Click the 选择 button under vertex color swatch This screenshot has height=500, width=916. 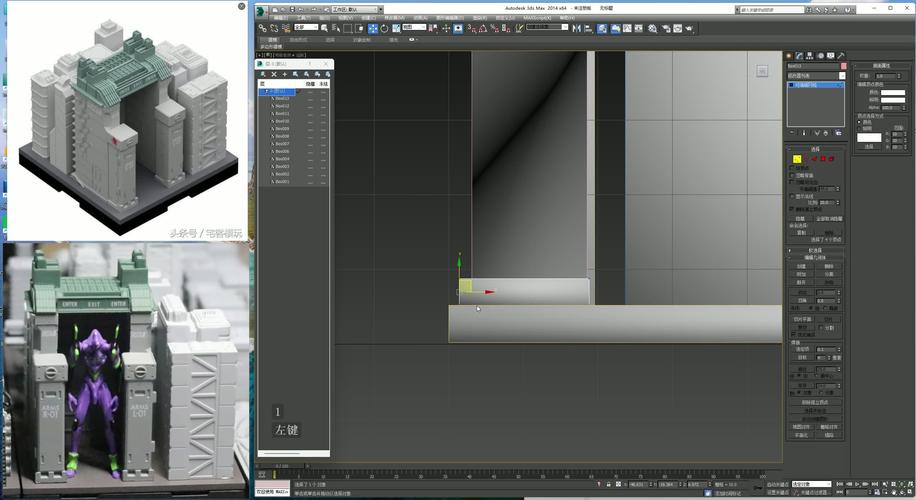click(x=869, y=147)
